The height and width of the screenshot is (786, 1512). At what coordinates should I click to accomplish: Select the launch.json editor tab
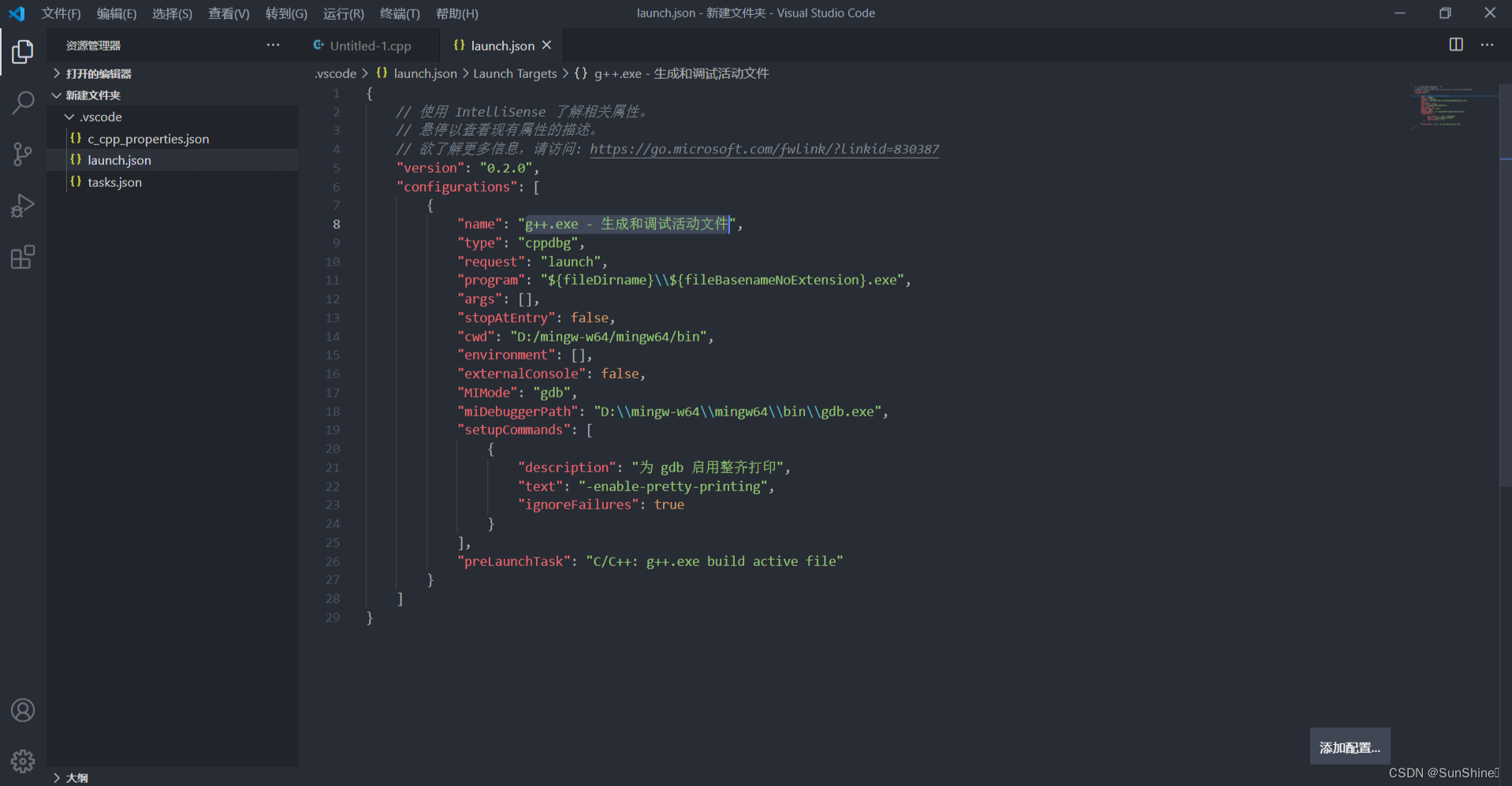click(502, 46)
